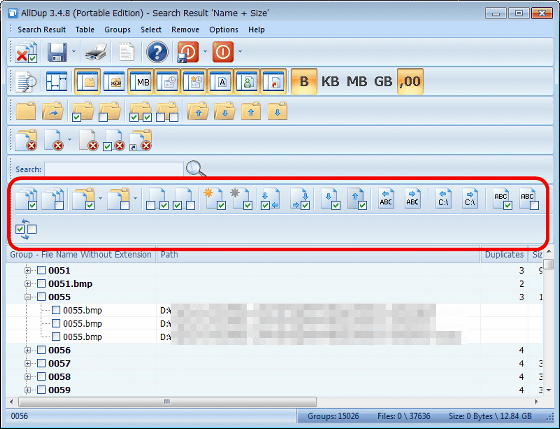Screen dimensions: 560x429
Task: Sort by Group - File Name Without Extension header
Action: (81, 255)
